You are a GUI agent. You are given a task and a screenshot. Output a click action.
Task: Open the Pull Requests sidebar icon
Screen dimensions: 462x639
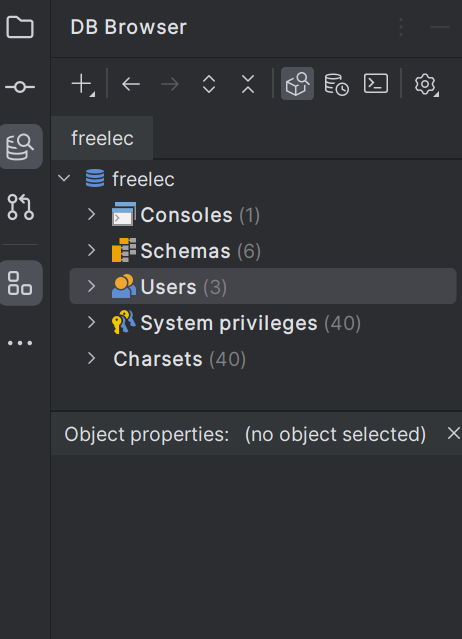(x=20, y=207)
